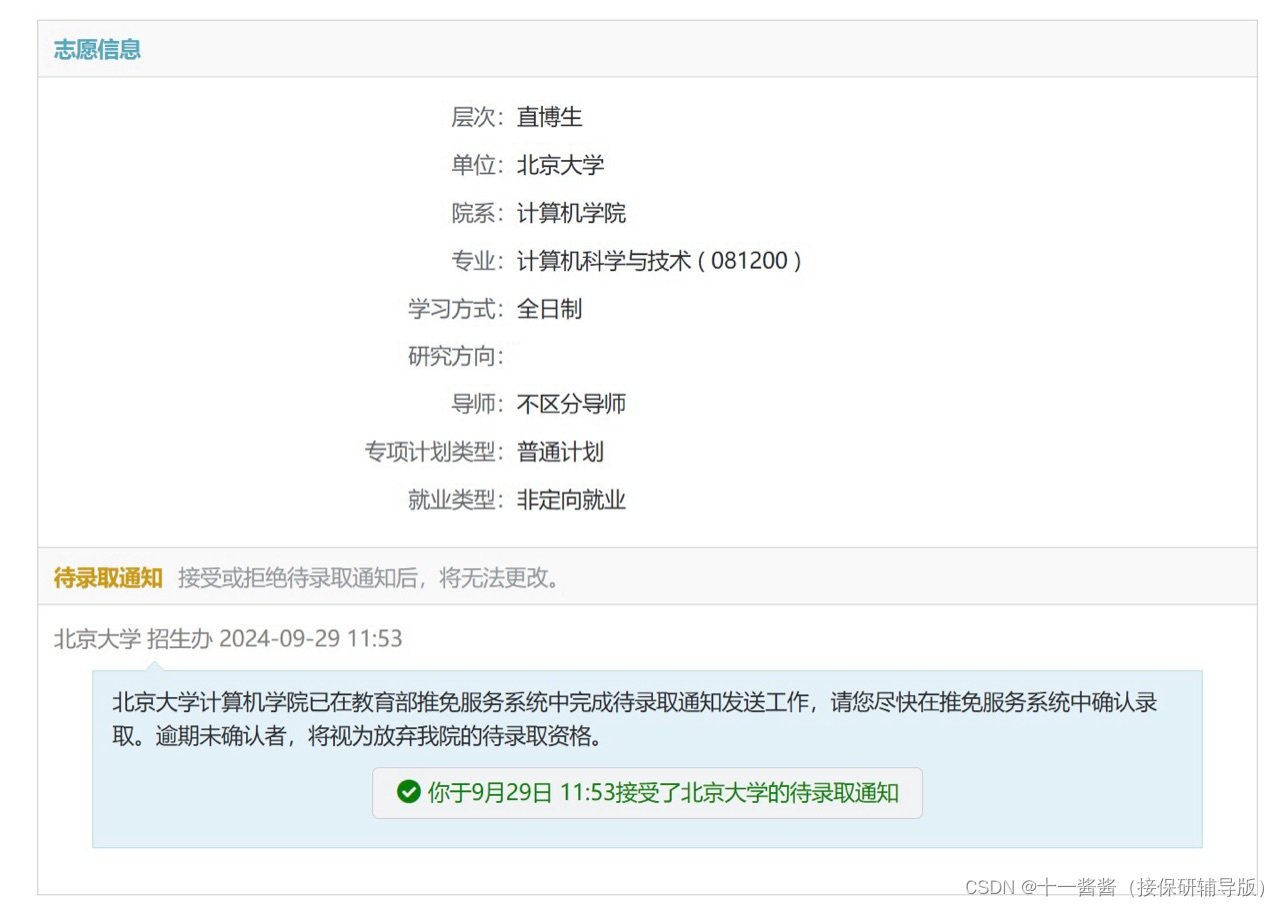Click the blue message body about 推免服务系统
Image resolution: width=1280 pixels, height=907 pixels.
(x=647, y=759)
